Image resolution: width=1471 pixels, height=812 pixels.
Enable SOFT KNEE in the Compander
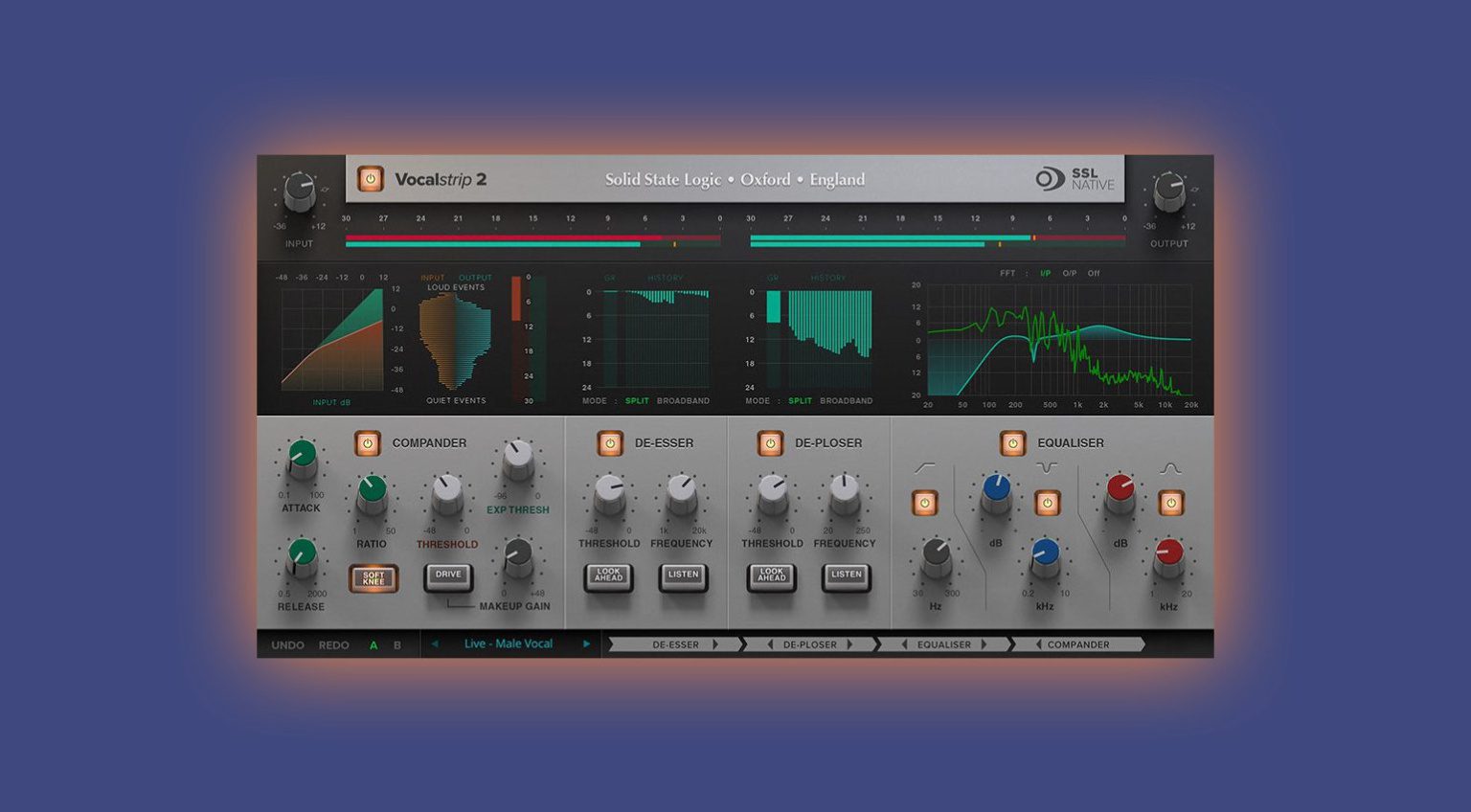(x=373, y=577)
